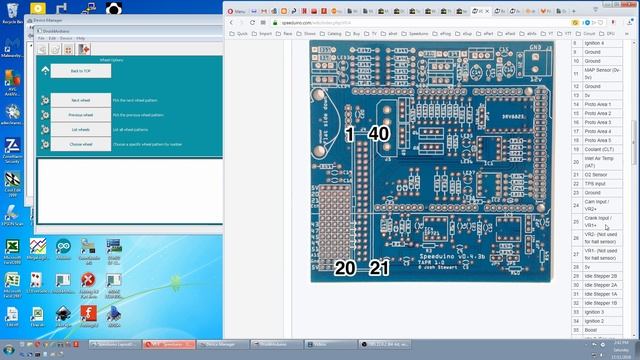Screen dimensions: 640x360
Task: Switch to Device Manager taskbar button
Action: (x=223, y=344)
